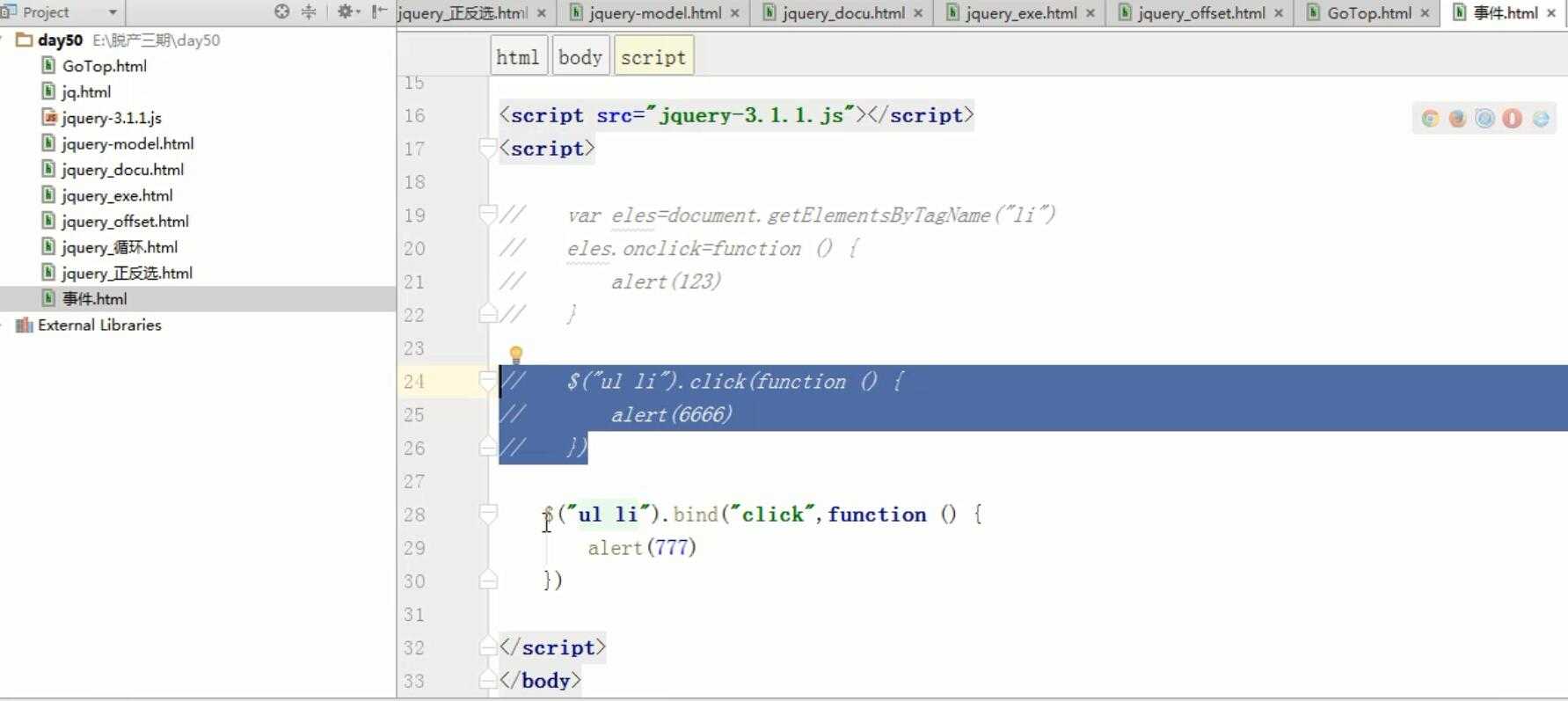Click the selected alert(6666) comment on line 25
This screenshot has width=1568, height=701.
672,415
